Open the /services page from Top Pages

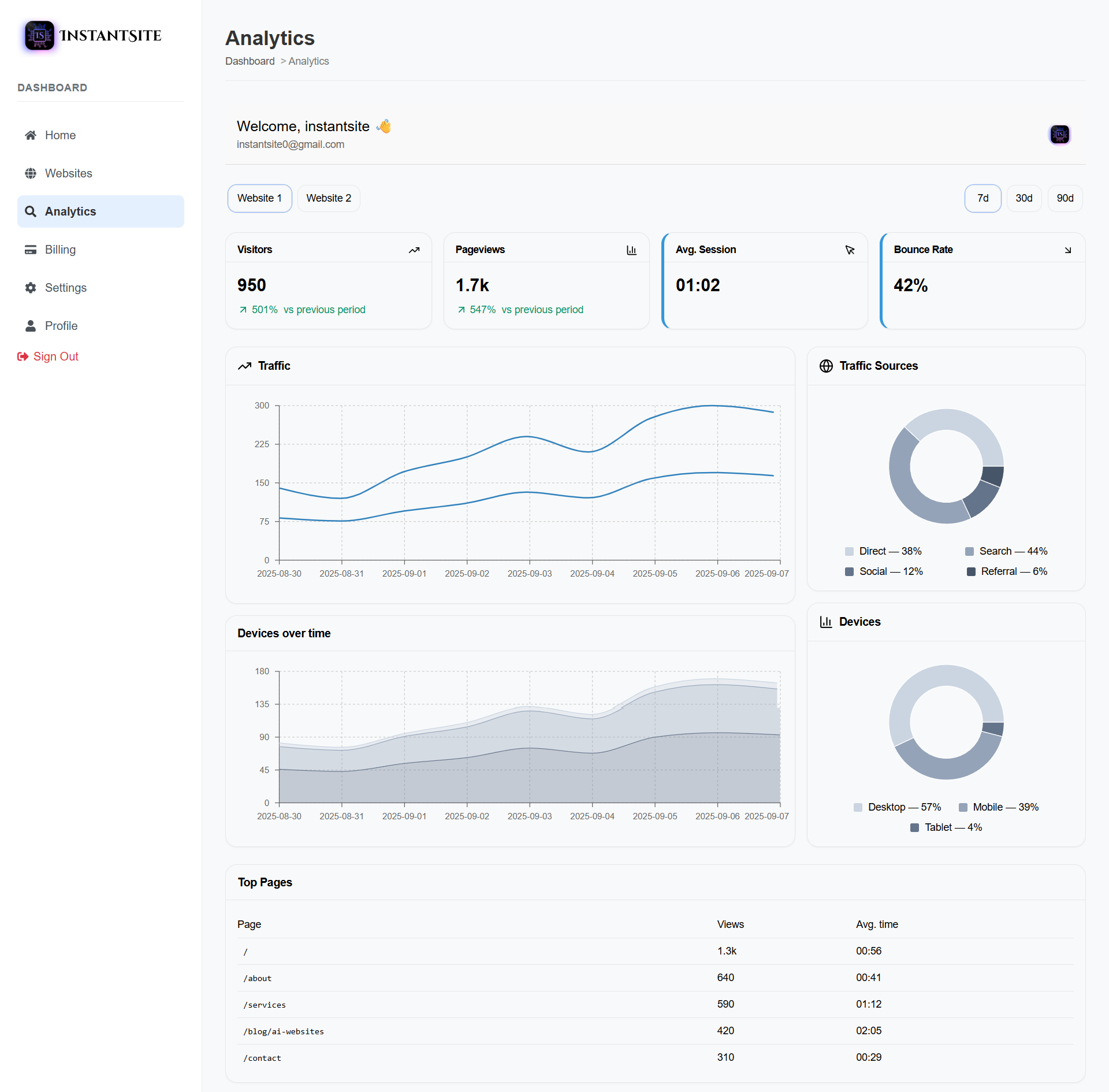[265, 1005]
